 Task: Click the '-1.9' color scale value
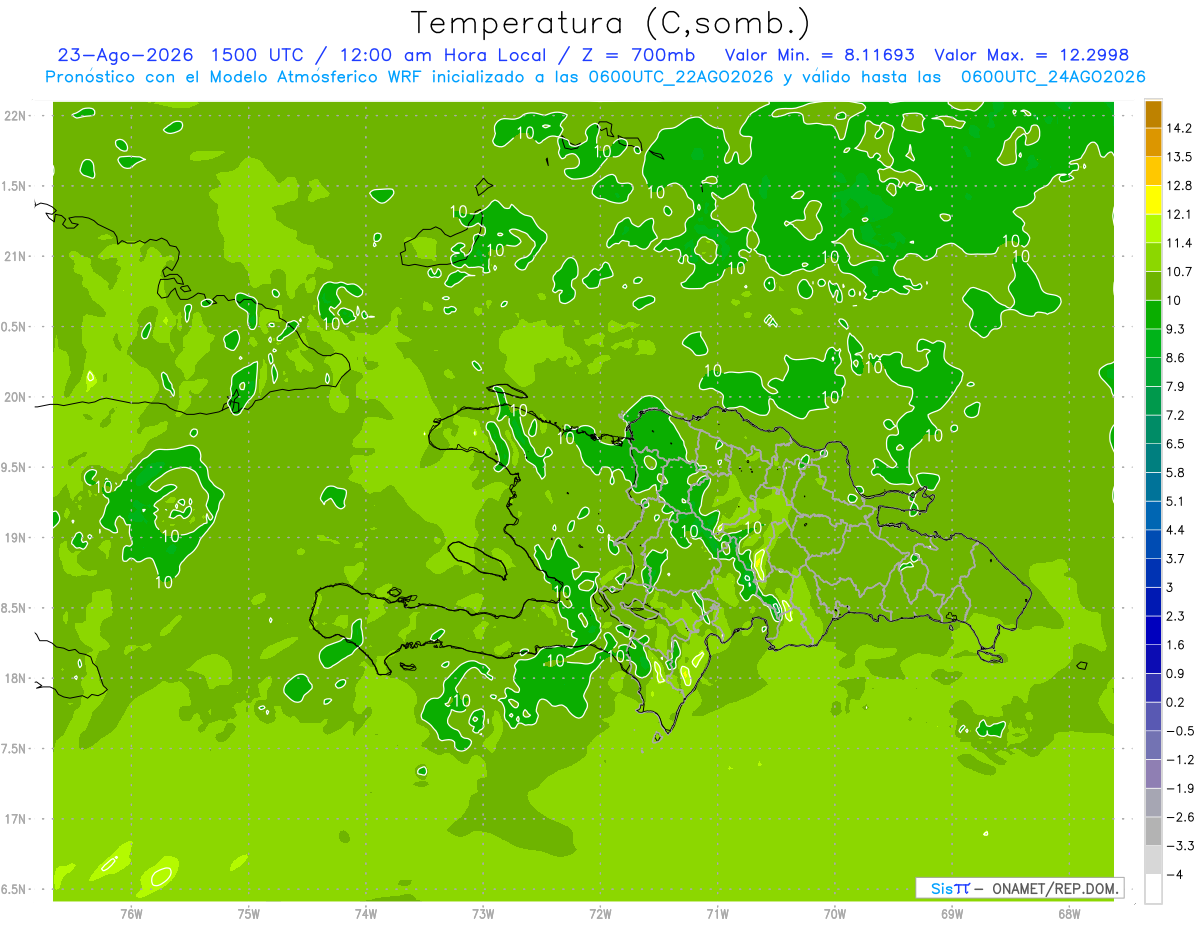pyautogui.click(x=1180, y=788)
